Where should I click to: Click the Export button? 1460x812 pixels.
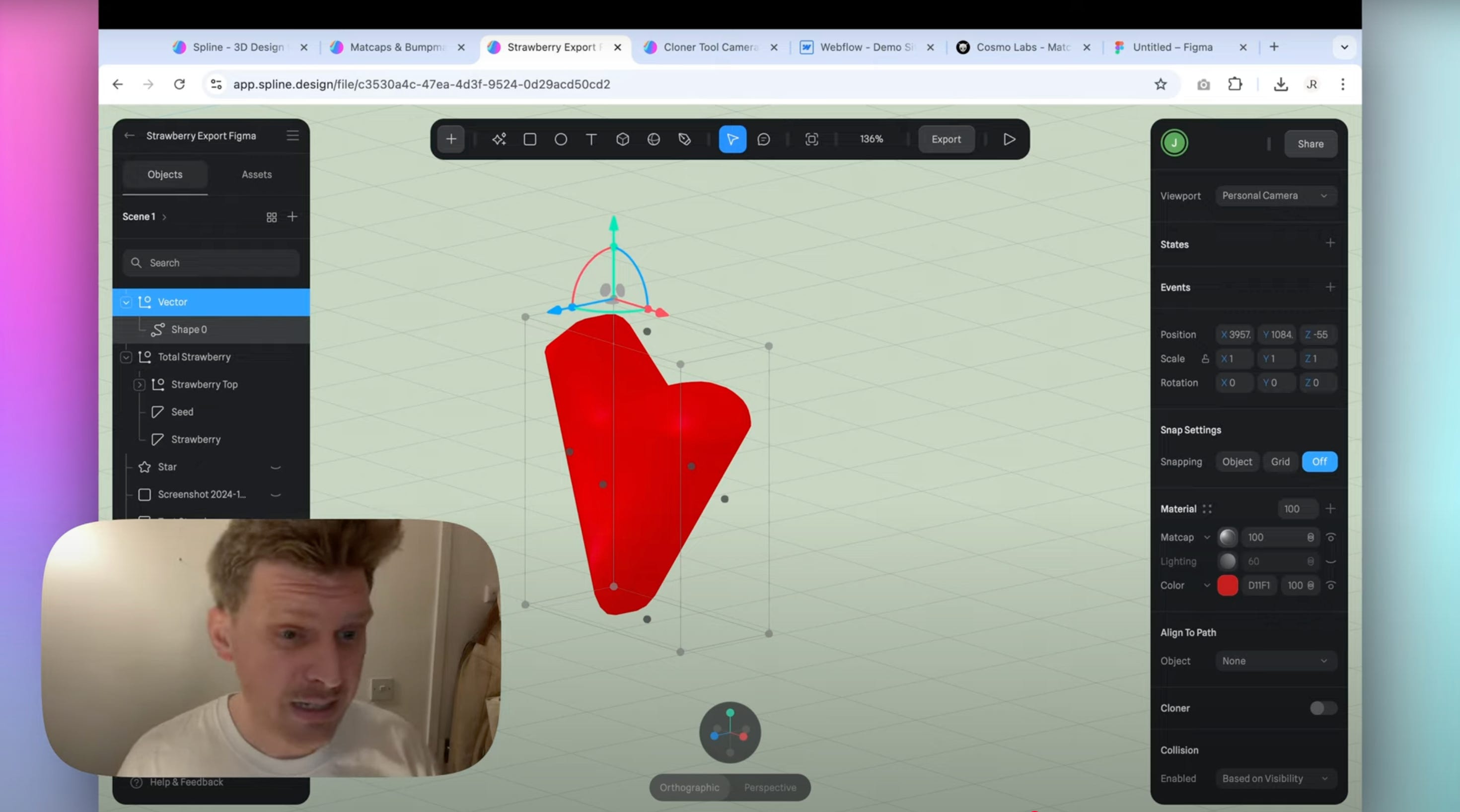click(x=946, y=139)
